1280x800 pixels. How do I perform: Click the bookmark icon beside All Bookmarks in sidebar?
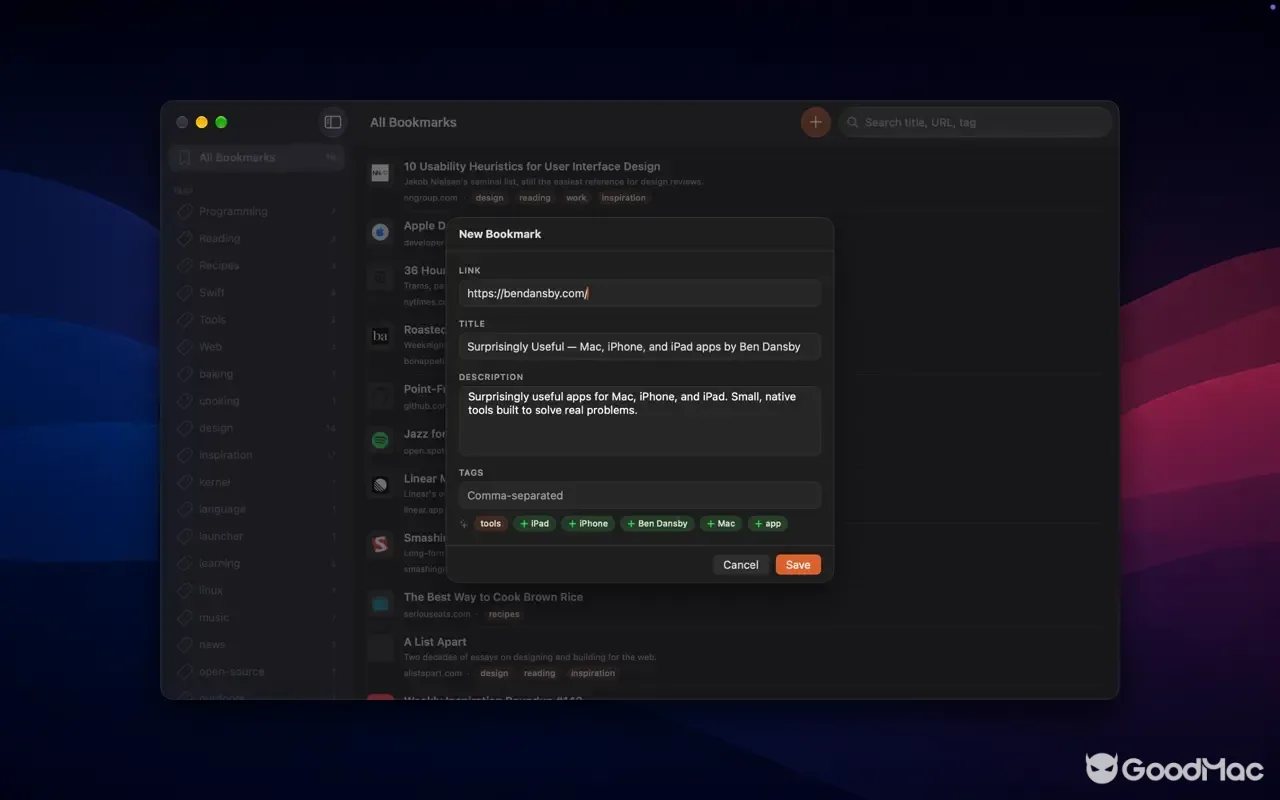[x=184, y=158]
